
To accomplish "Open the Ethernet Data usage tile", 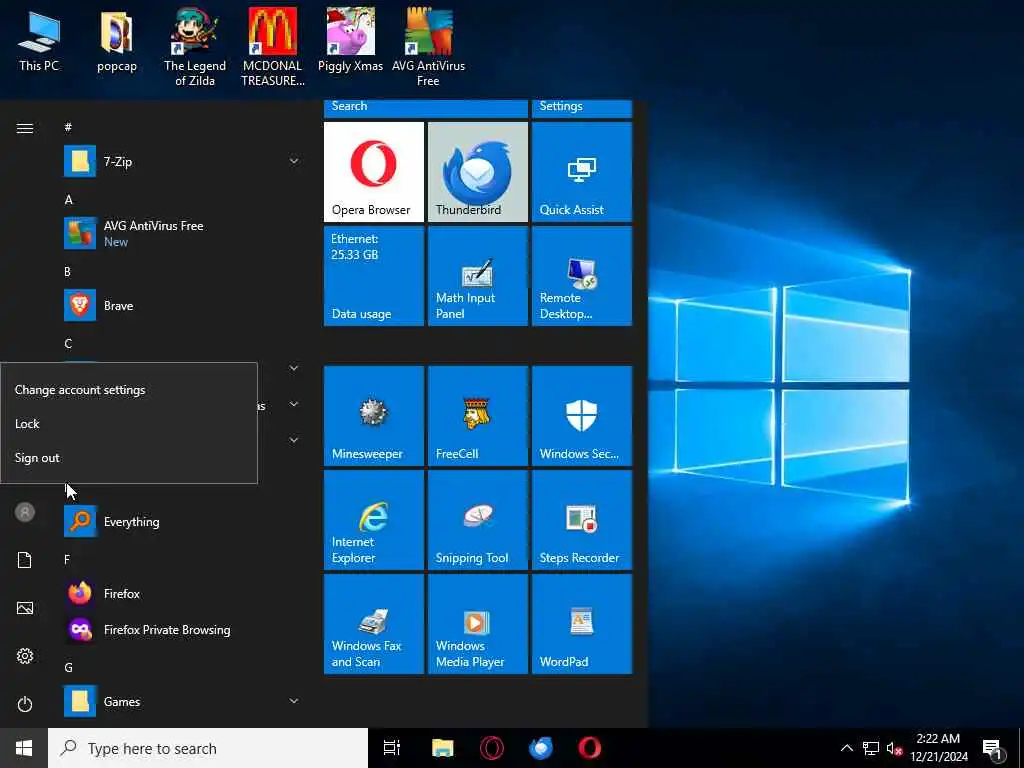I will point(374,276).
